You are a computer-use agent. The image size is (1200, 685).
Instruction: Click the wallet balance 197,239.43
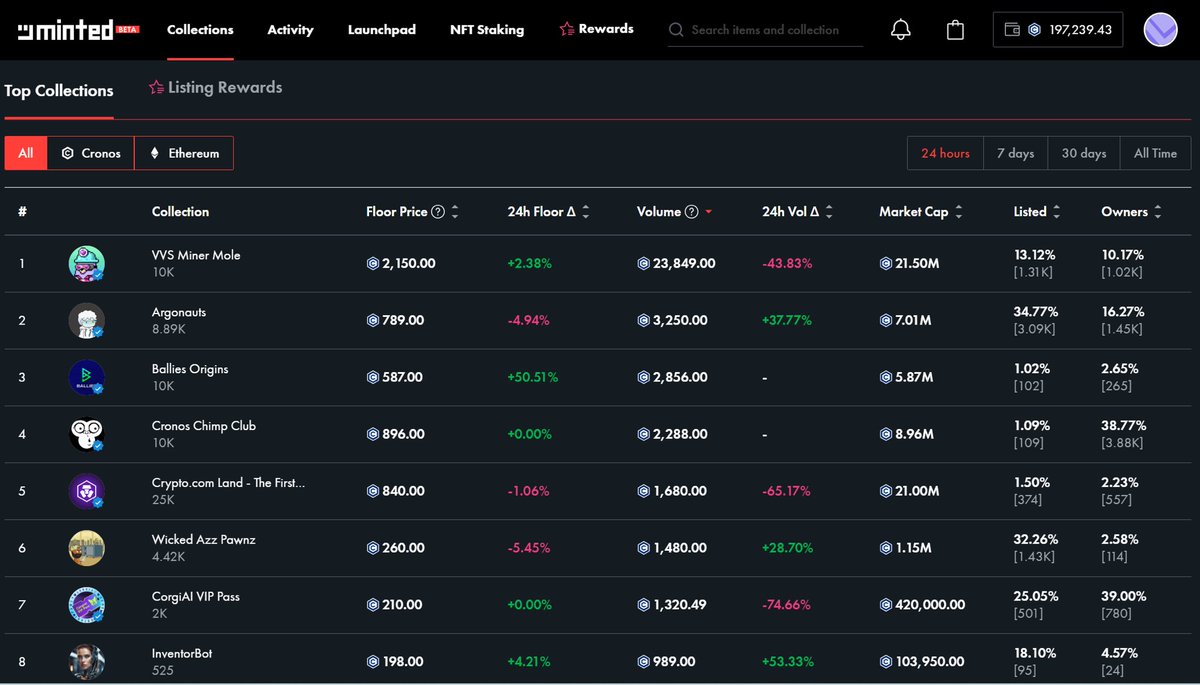1058,30
